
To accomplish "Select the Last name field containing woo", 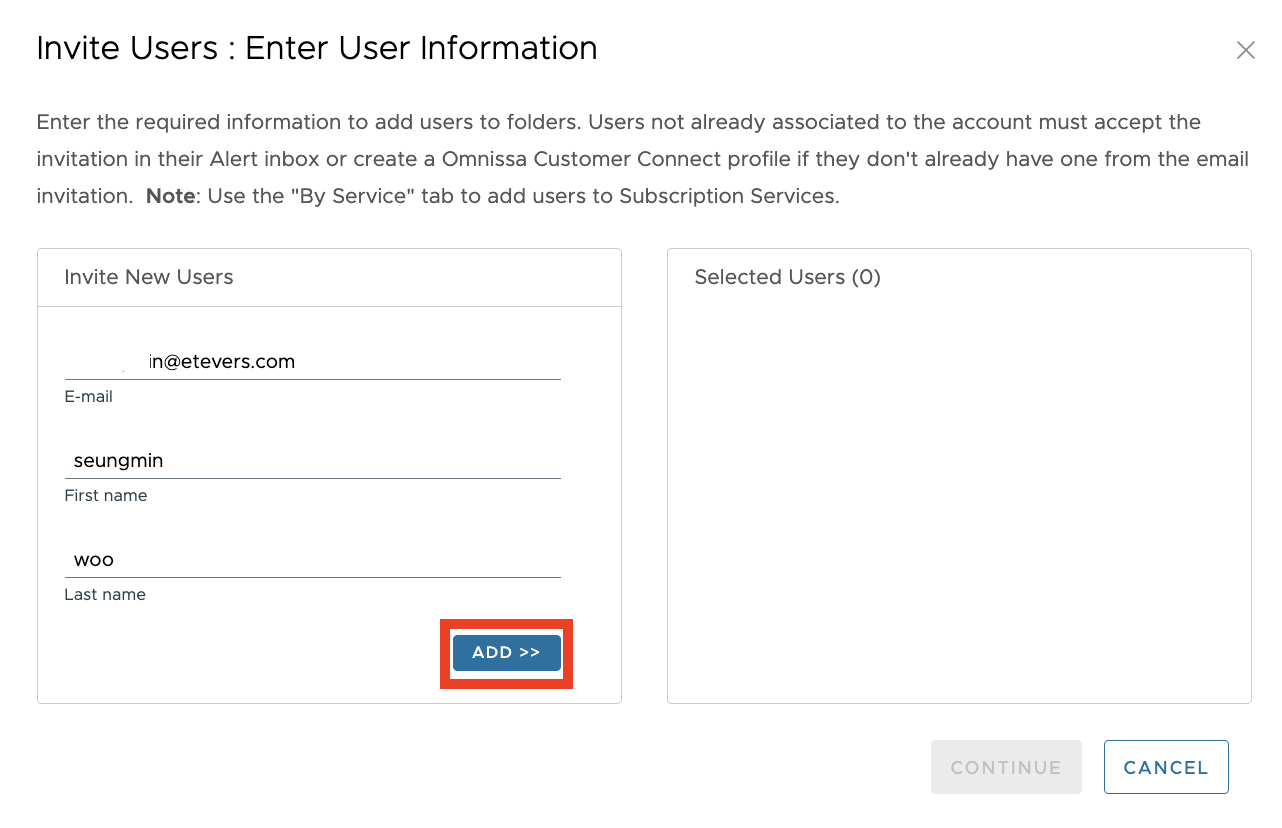I will tap(312, 560).
